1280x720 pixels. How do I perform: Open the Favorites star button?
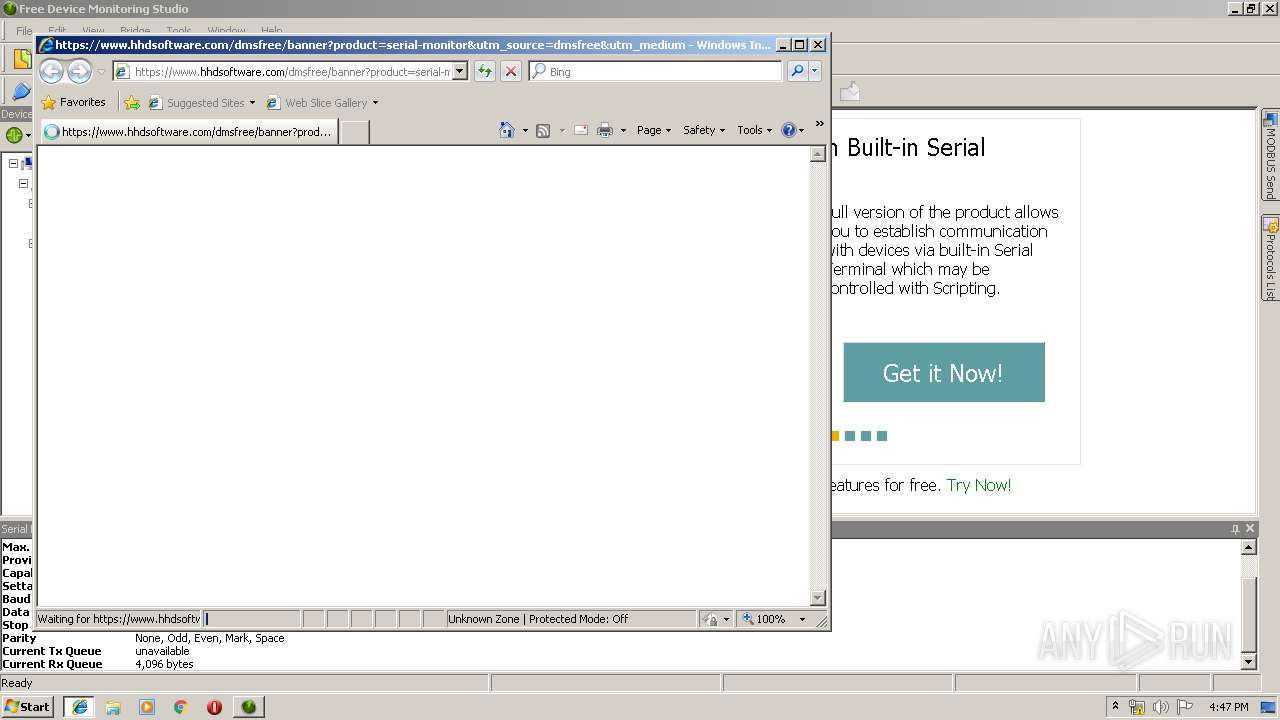pos(73,102)
